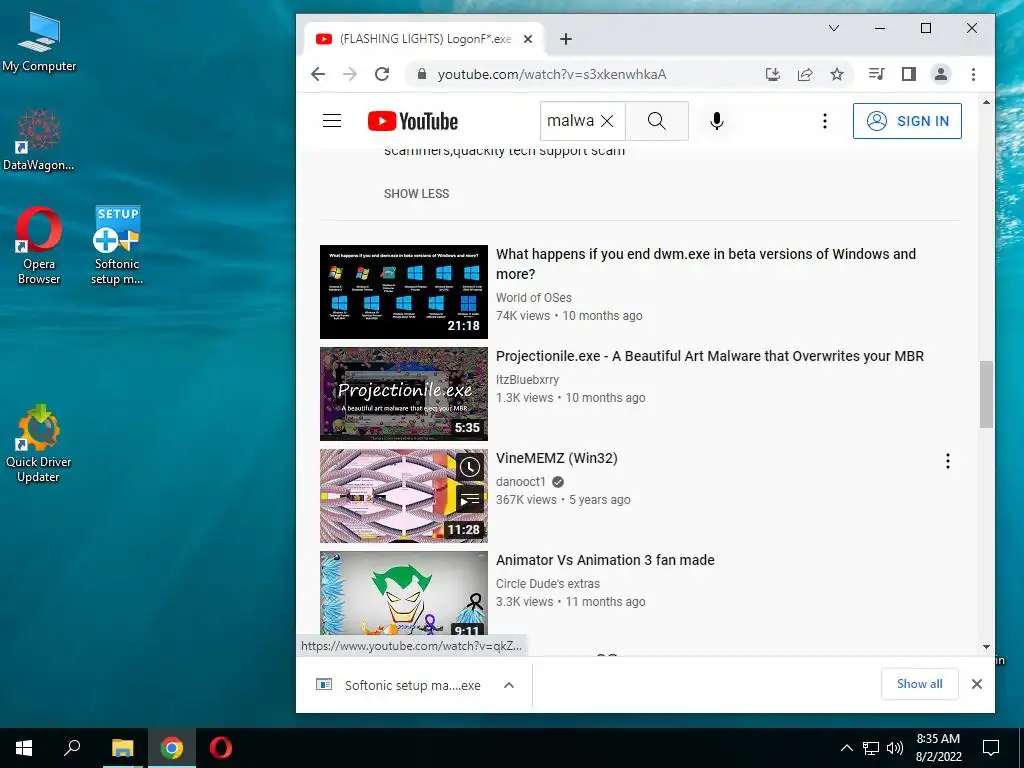Open Windows notification center
1024x768 pixels.
[991, 748]
